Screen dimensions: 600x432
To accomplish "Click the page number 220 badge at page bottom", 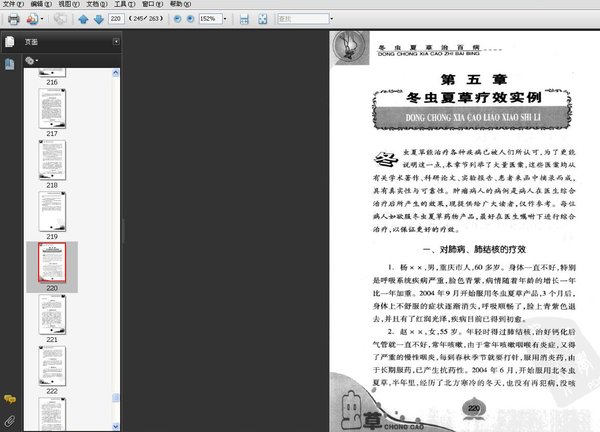I will [x=474, y=408].
